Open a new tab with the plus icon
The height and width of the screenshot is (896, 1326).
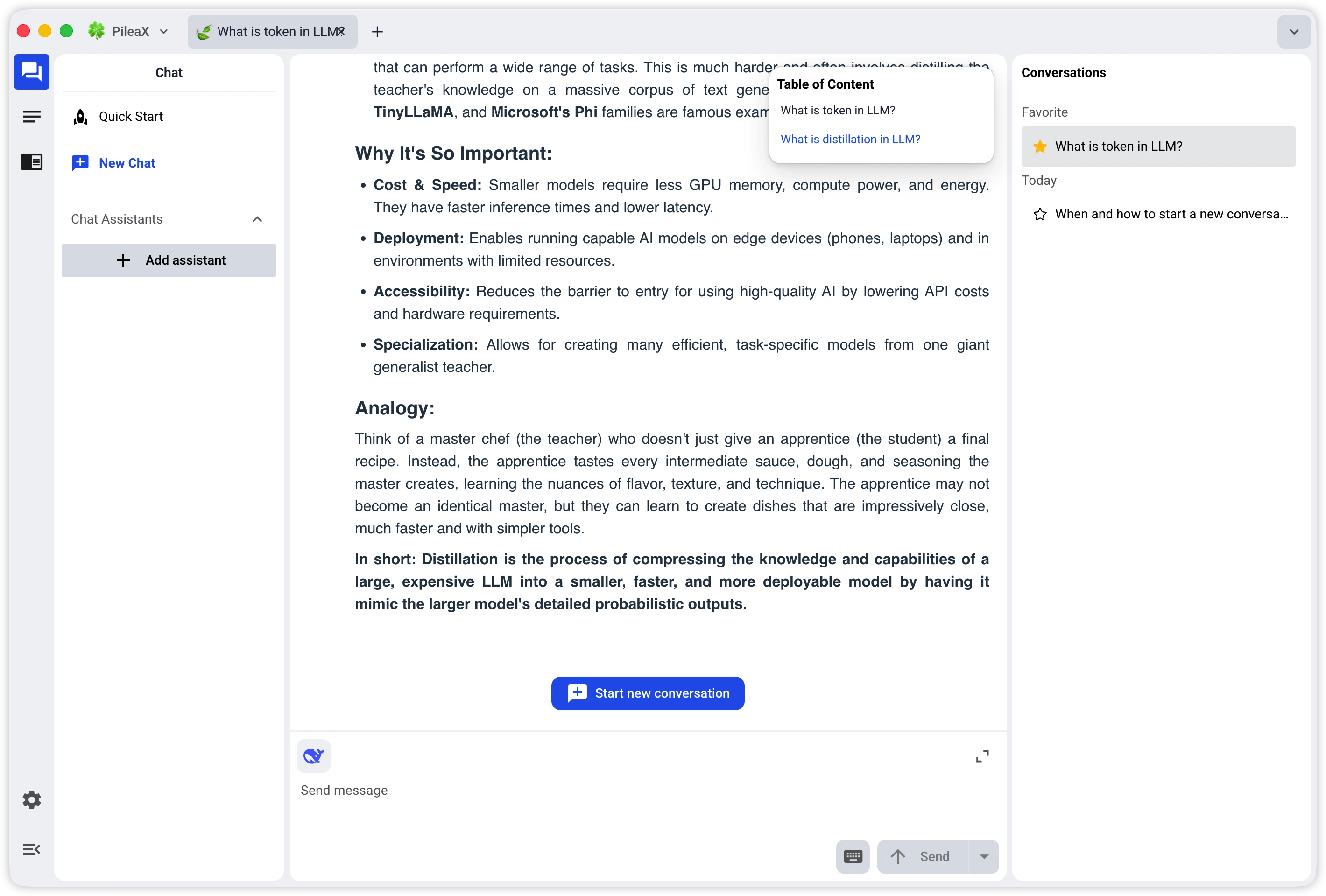point(377,31)
